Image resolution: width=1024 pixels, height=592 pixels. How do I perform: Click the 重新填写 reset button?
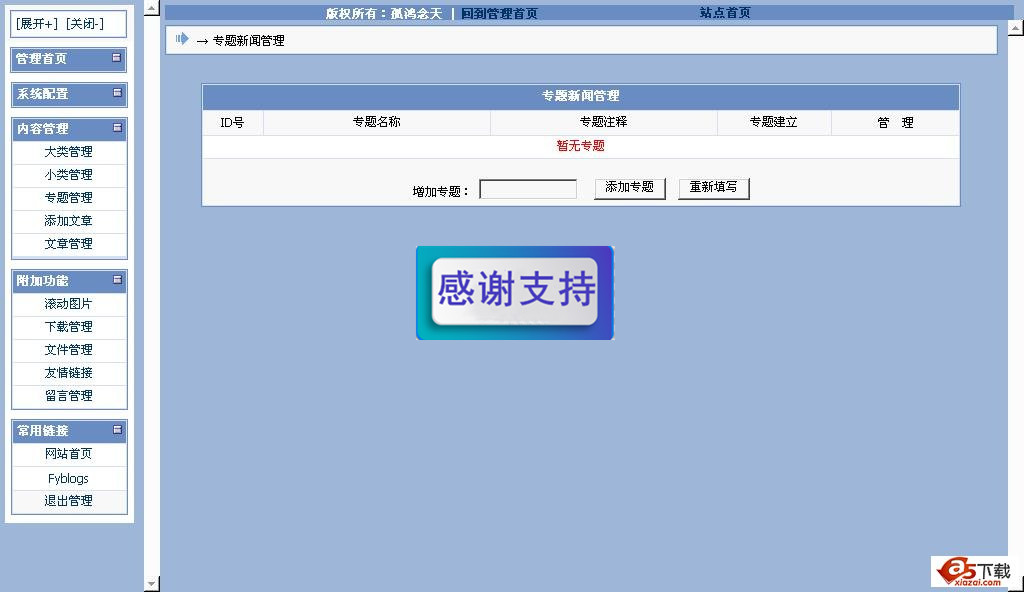tap(713, 188)
